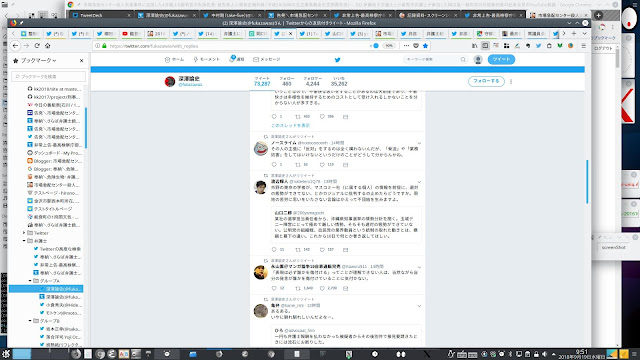Viewport: 640px width, 360px height.
Task: Click このスレッドを表示 show thread link
Action: [291, 125]
